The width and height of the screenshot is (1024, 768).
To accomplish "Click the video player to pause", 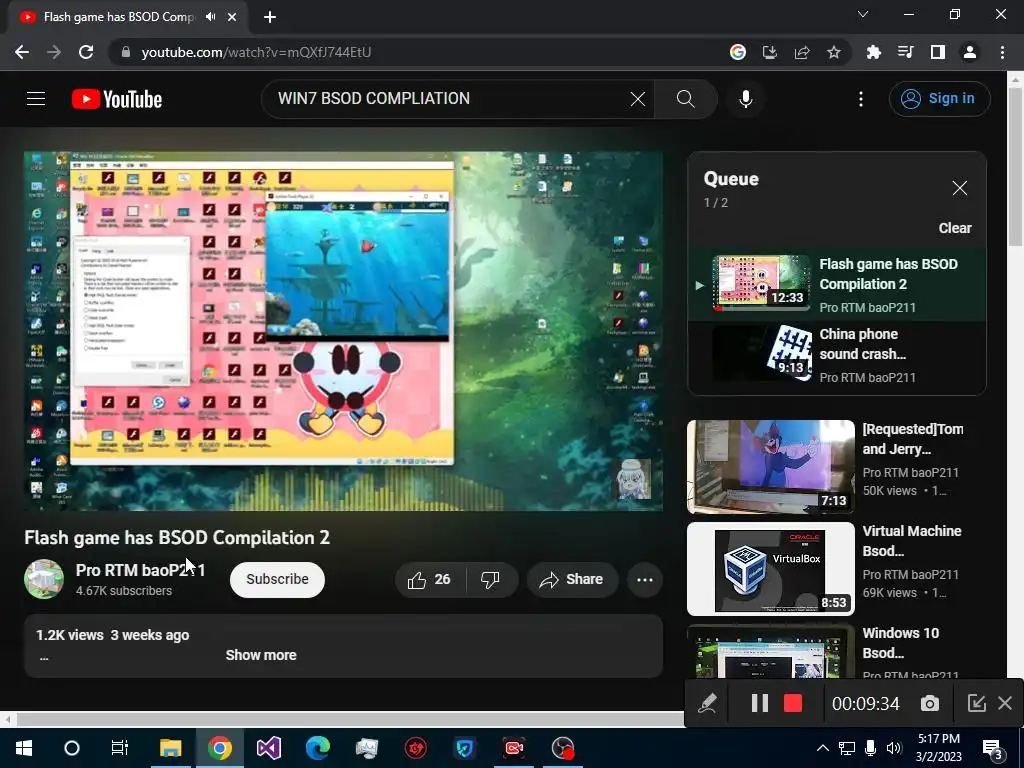I will tap(344, 331).
